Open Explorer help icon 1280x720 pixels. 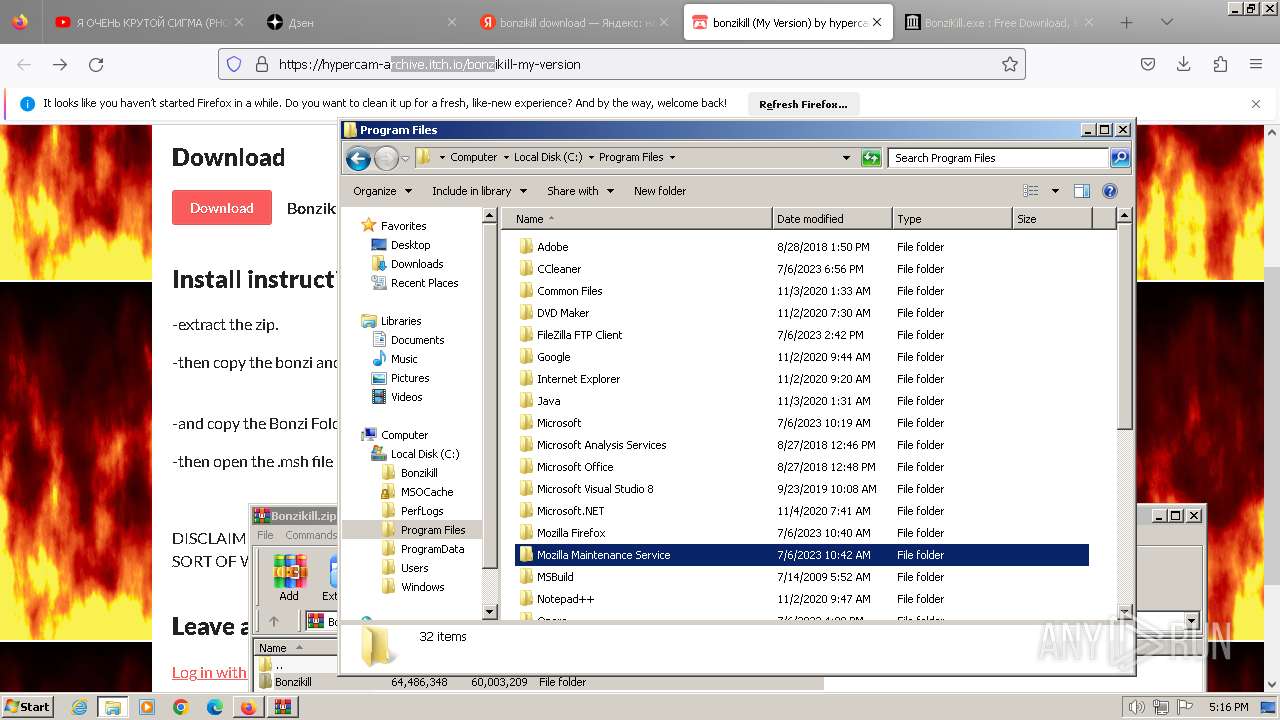coord(1109,191)
